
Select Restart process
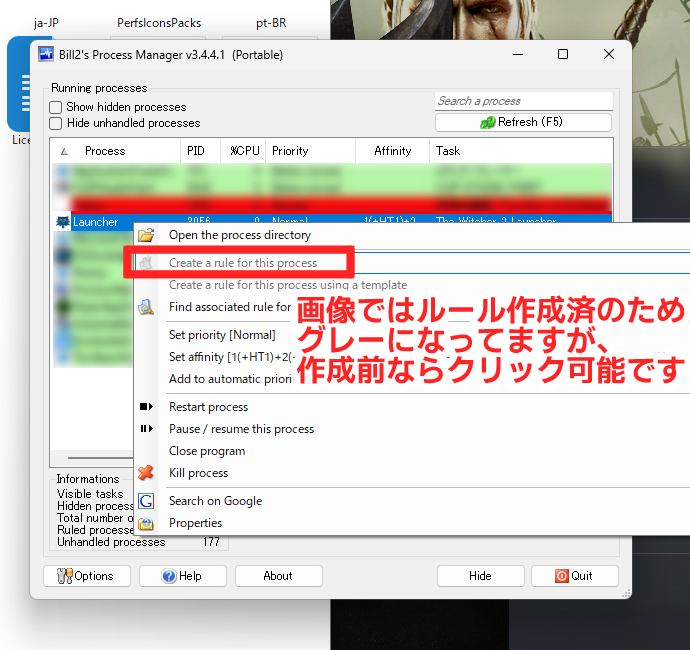(209, 407)
